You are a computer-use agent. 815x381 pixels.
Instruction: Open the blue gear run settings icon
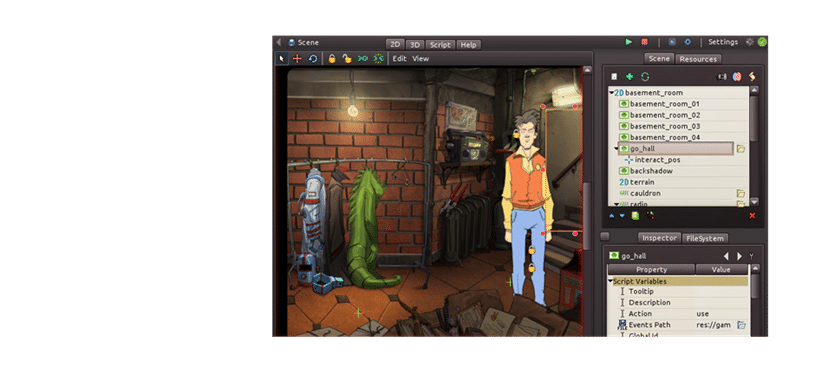687,42
